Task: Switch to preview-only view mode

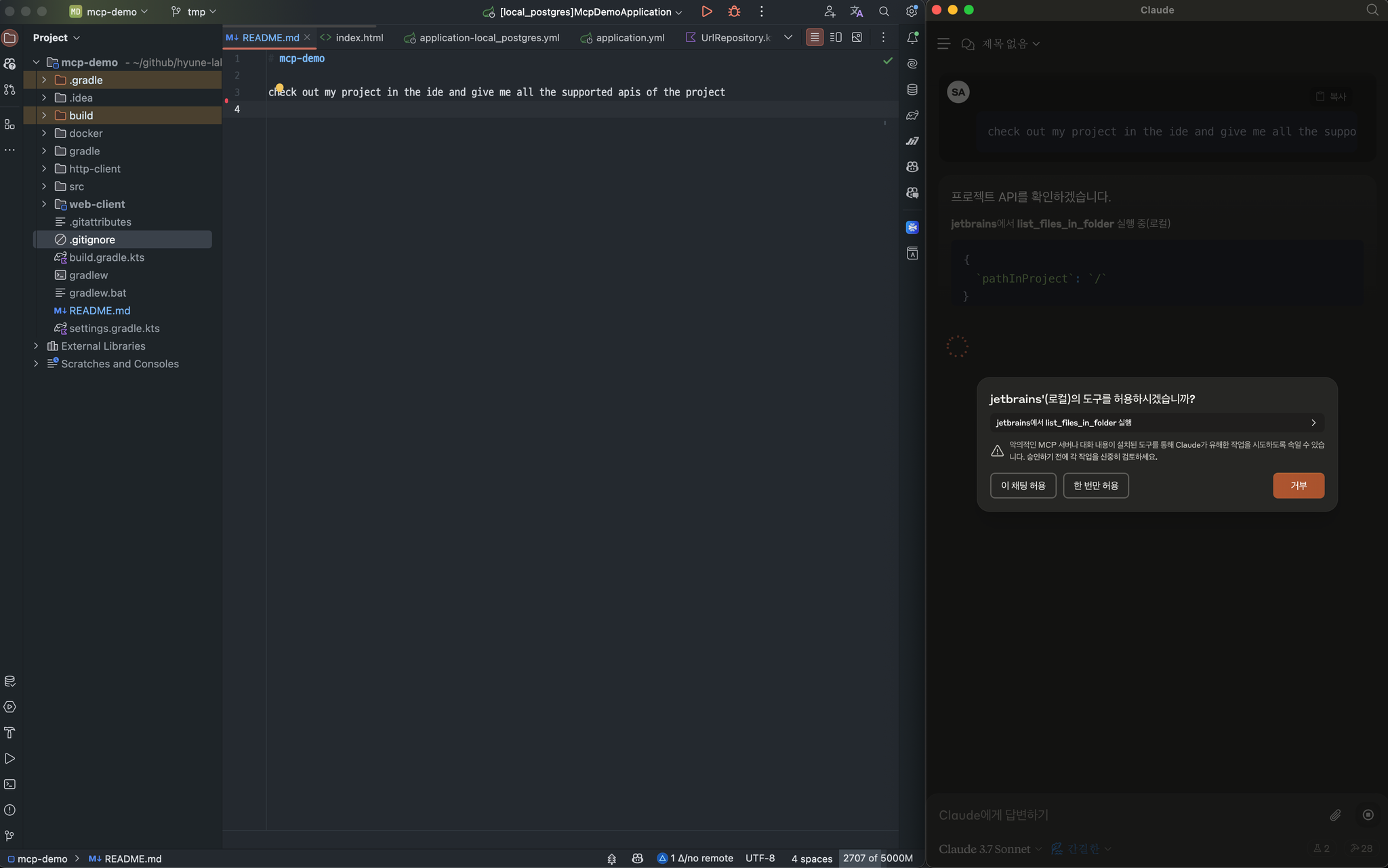Action: [857, 38]
